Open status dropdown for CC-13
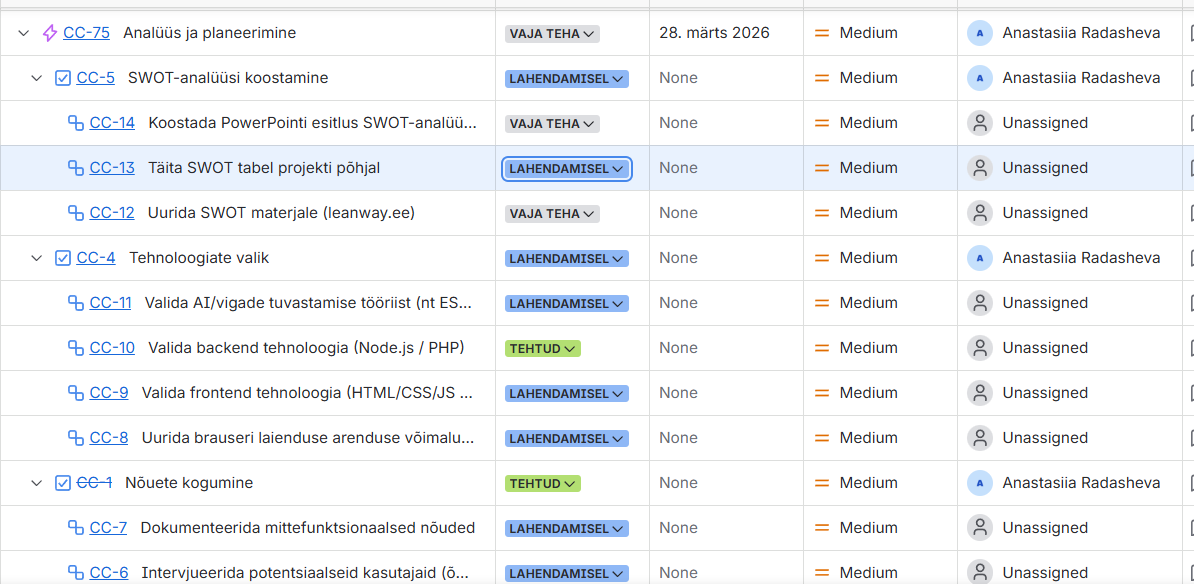The width and height of the screenshot is (1194, 584). click(x=566, y=169)
